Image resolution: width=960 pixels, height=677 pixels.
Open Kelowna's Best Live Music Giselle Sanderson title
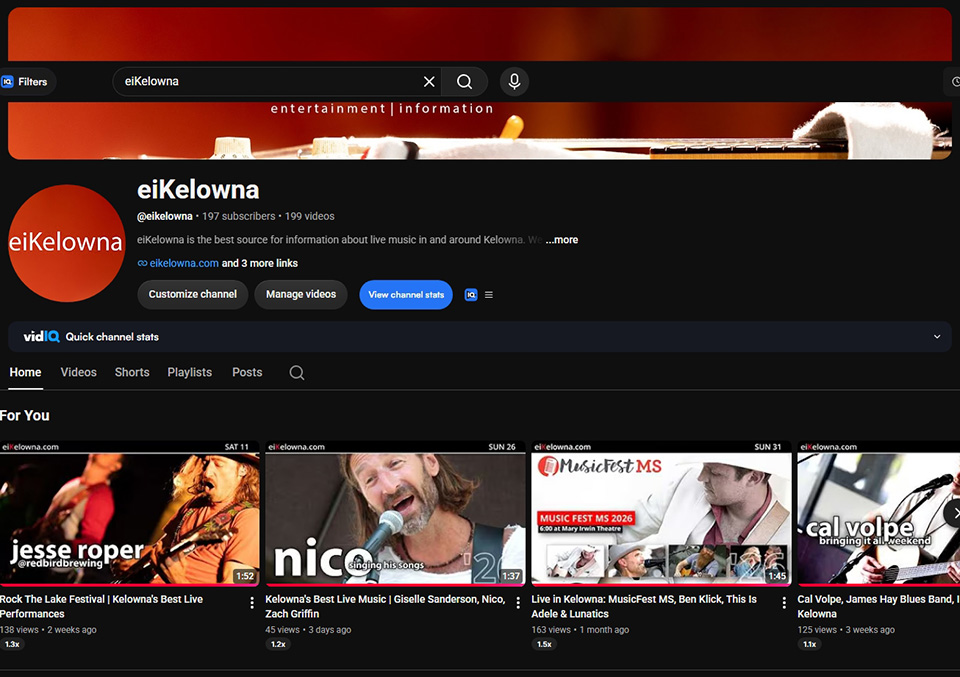point(385,607)
